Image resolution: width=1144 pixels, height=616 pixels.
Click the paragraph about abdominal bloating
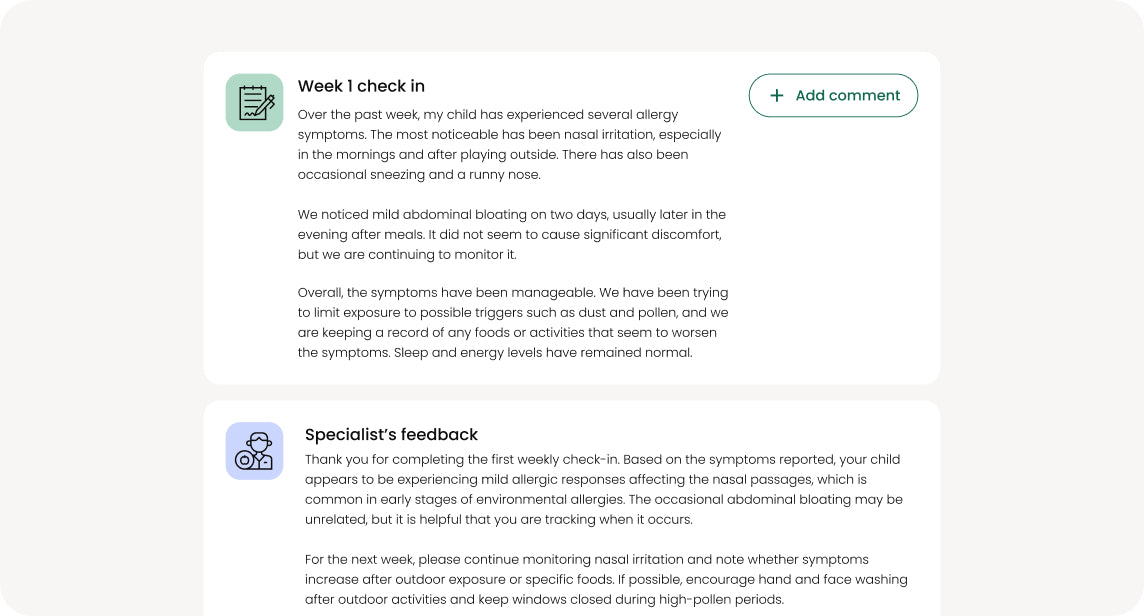[512, 234]
